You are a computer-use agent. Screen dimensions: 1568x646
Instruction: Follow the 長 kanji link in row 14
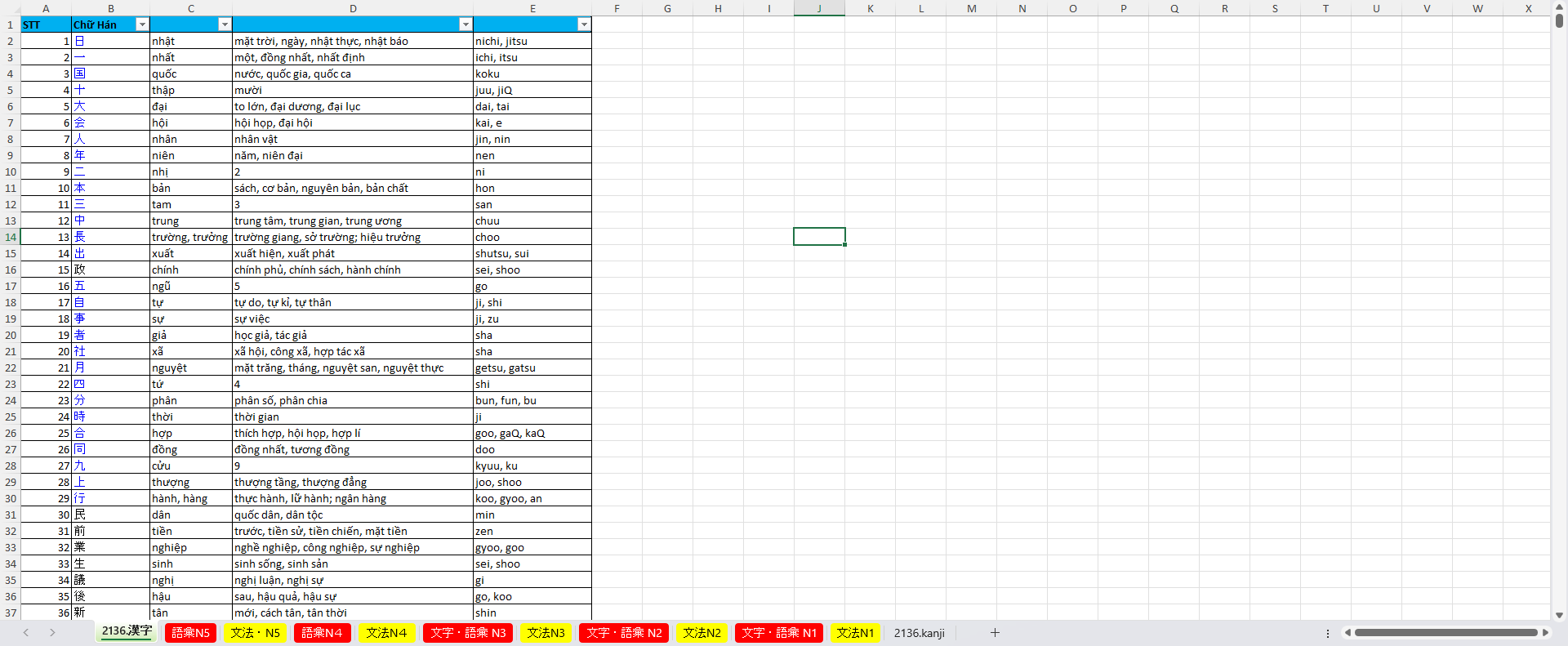[79, 237]
